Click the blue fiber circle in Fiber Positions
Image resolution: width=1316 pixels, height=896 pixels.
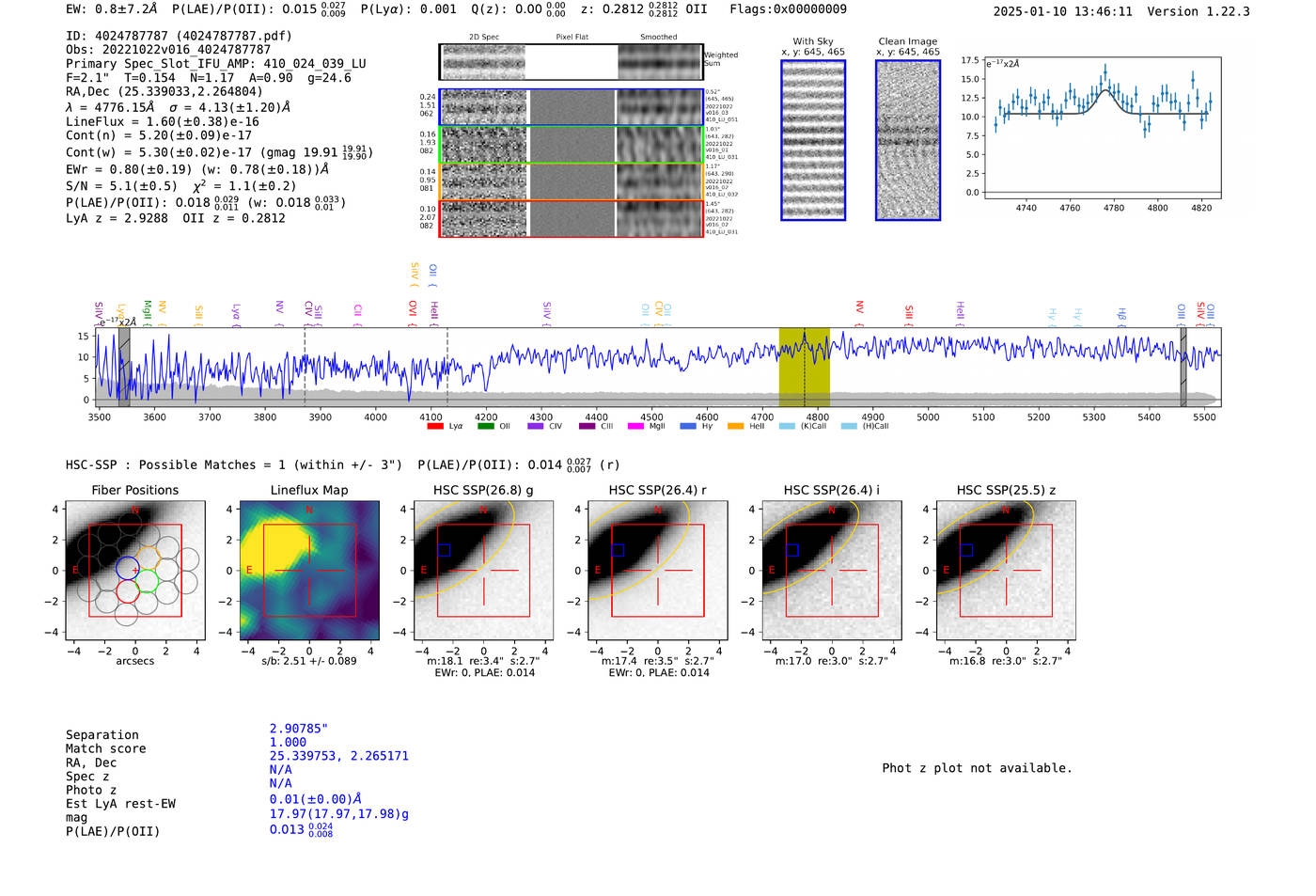click(x=128, y=568)
